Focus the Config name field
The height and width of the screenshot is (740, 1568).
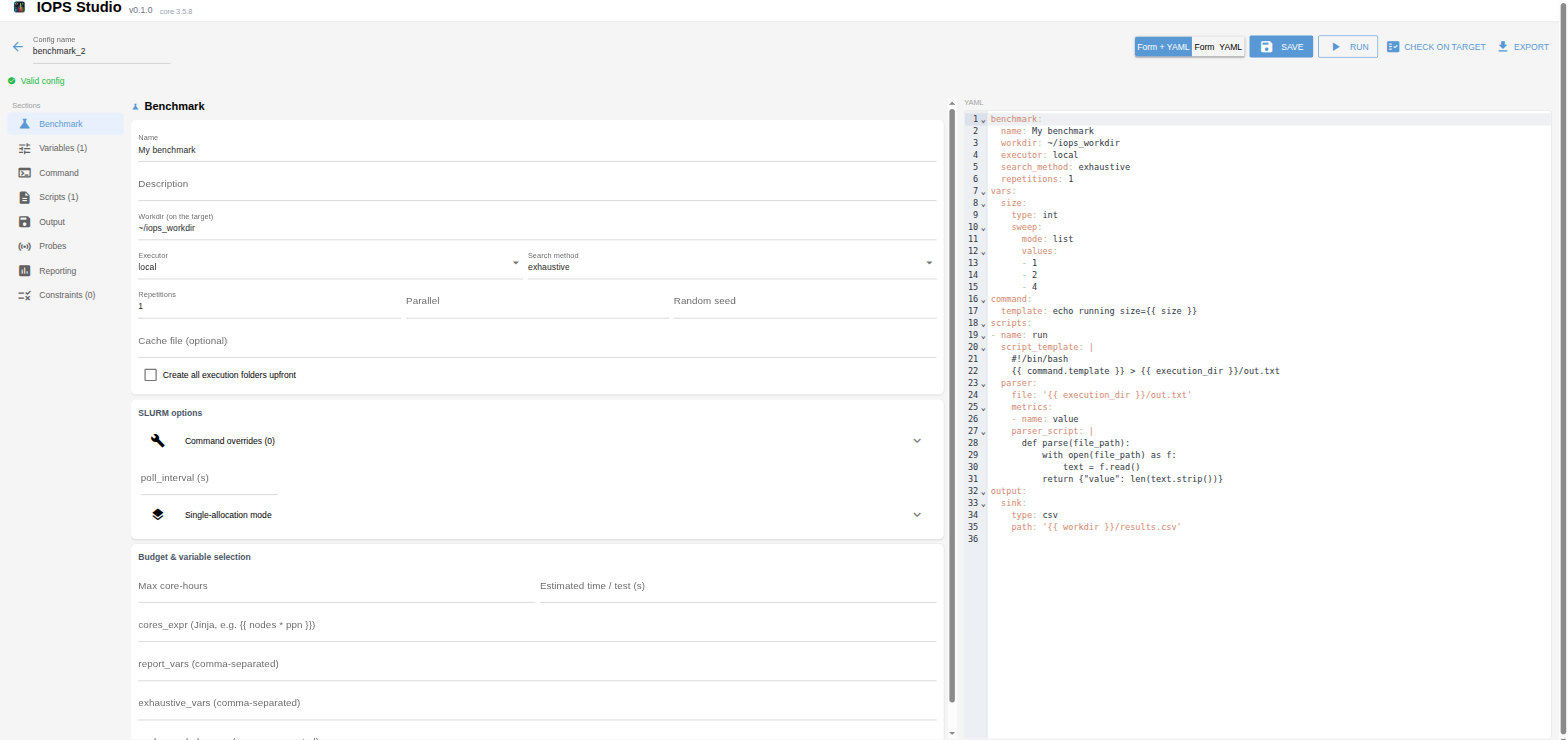coord(101,50)
